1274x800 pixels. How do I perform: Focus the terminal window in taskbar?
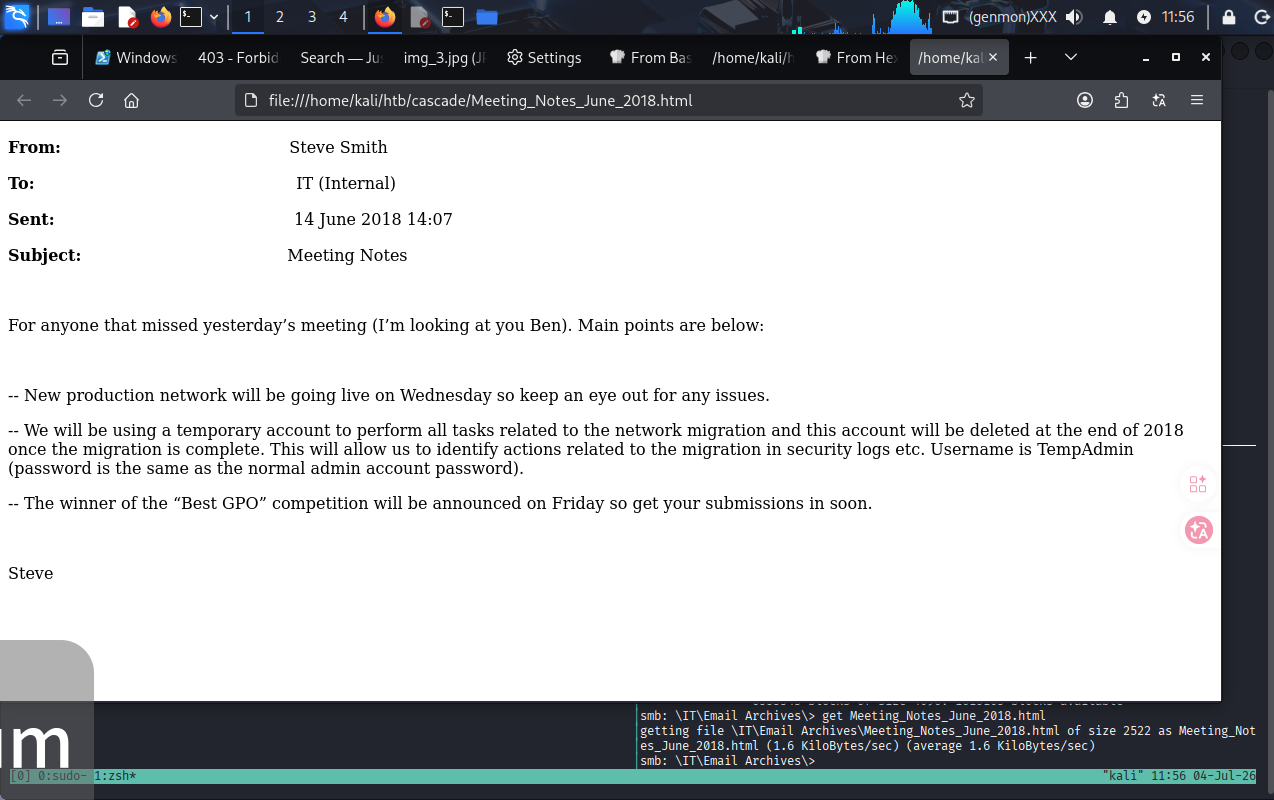453,17
